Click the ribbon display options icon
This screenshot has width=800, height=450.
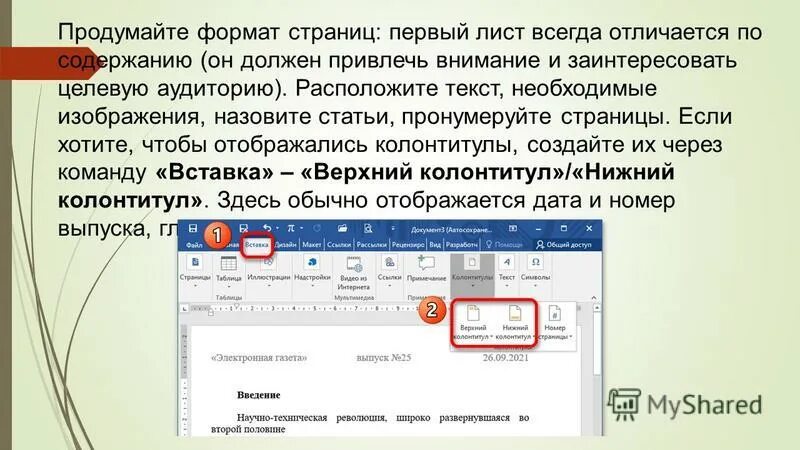coord(513,228)
